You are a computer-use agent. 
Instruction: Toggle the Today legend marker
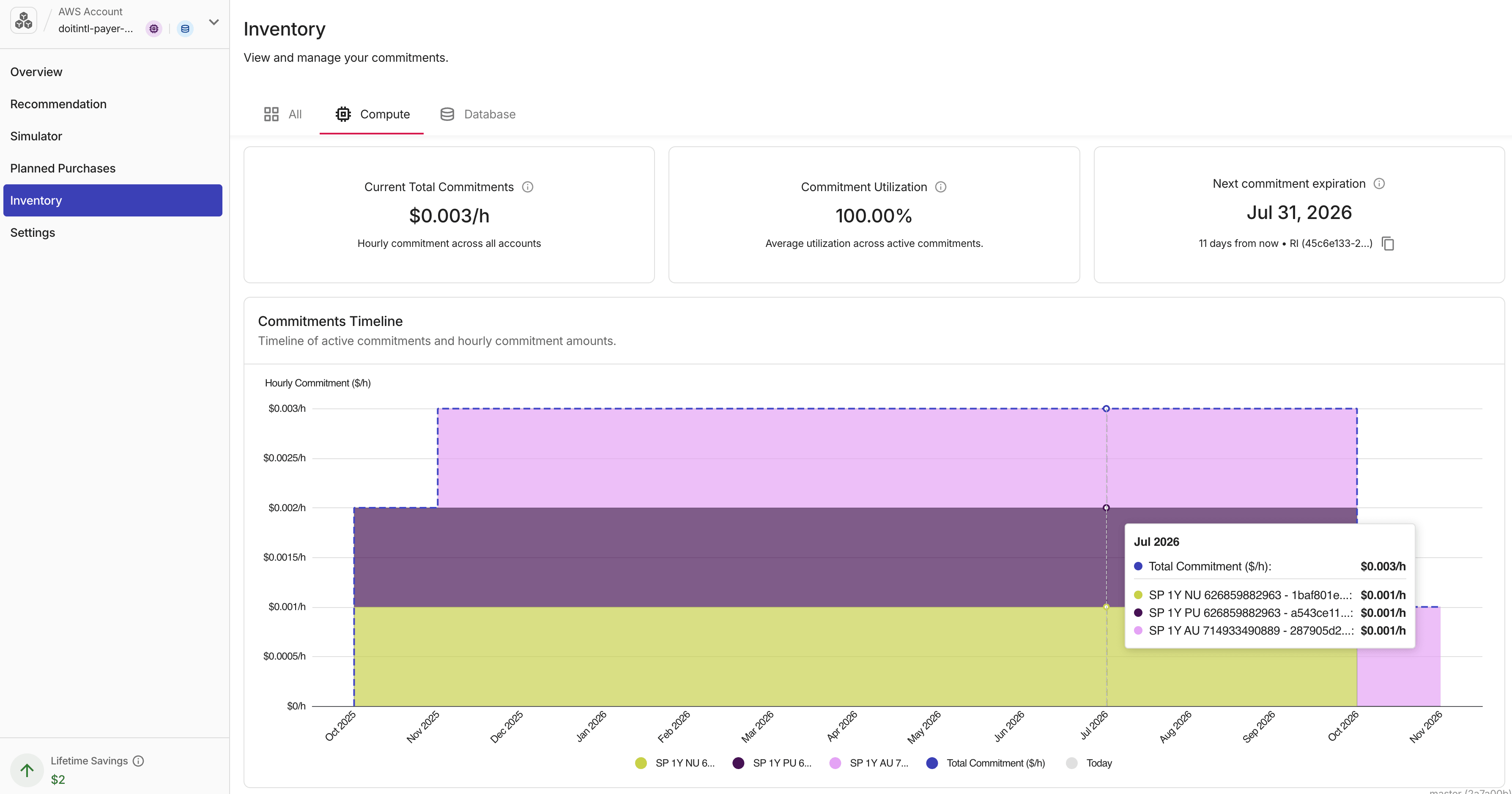point(1089,764)
